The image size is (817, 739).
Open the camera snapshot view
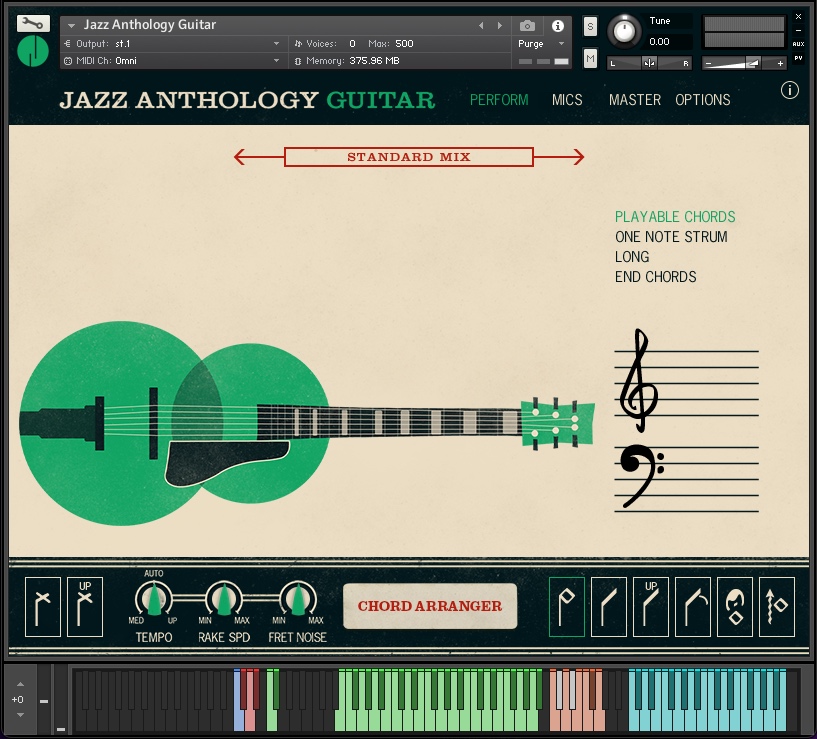[x=527, y=25]
